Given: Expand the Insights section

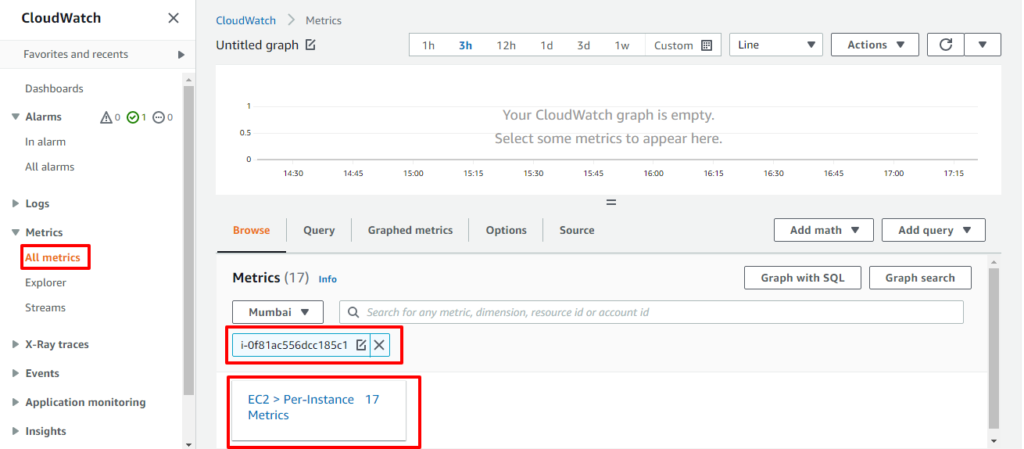Looking at the screenshot, I should pyautogui.click(x=16, y=431).
